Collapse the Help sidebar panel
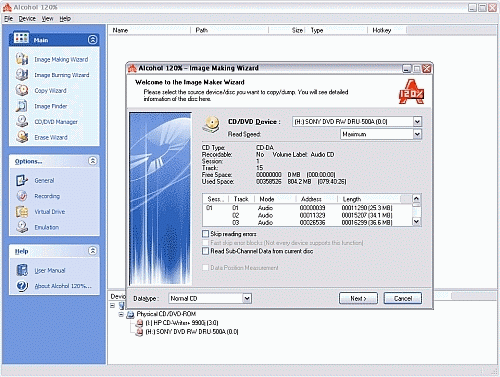The image size is (500, 377). coord(92,251)
